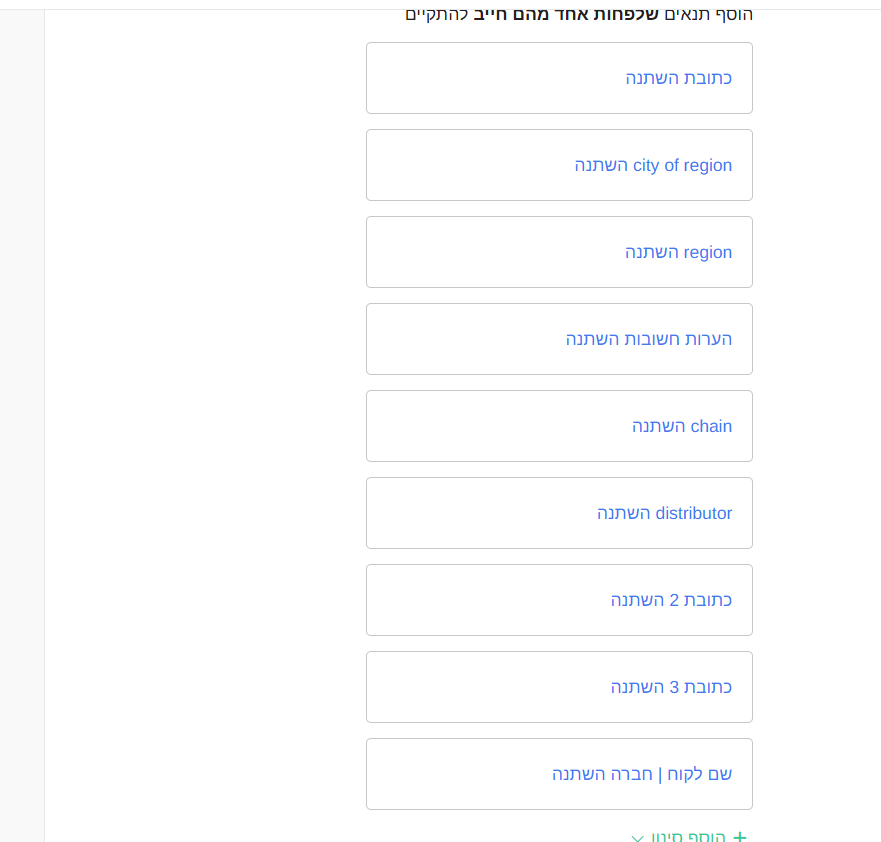Click the green plus icon near הוסף סינון
Image resolution: width=881 pixels, height=842 pixels.
(740, 837)
